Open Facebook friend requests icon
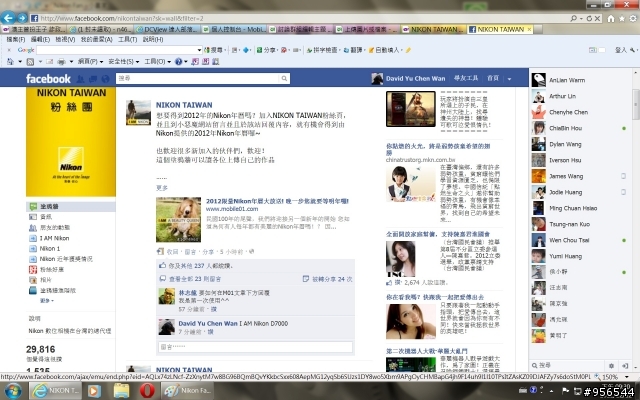This screenshot has height=400, width=640. pyautogui.click(x=81, y=78)
